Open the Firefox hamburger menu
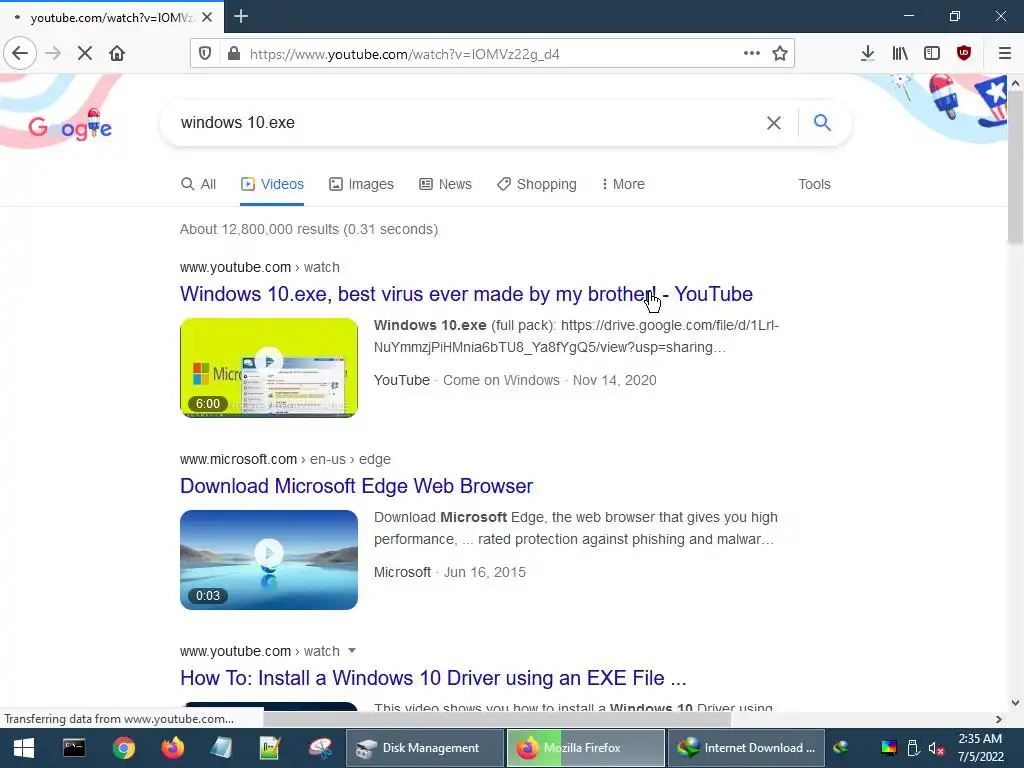Viewport: 1024px width, 768px height. click(x=1005, y=54)
